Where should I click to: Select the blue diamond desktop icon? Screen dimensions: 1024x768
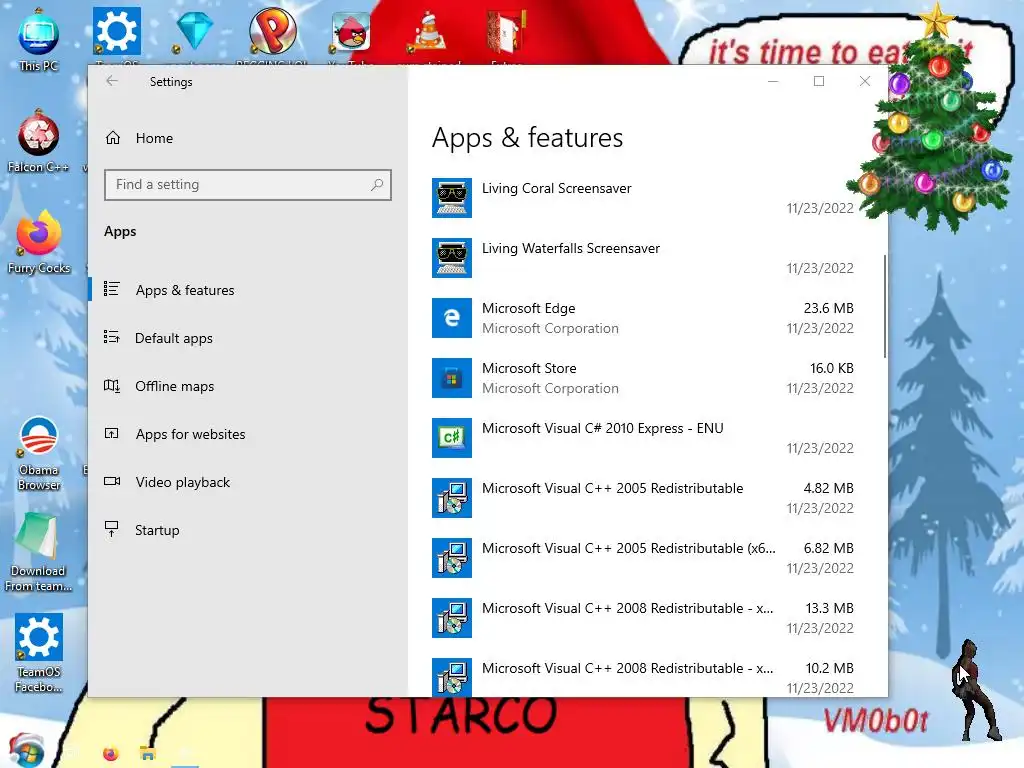[x=194, y=31]
